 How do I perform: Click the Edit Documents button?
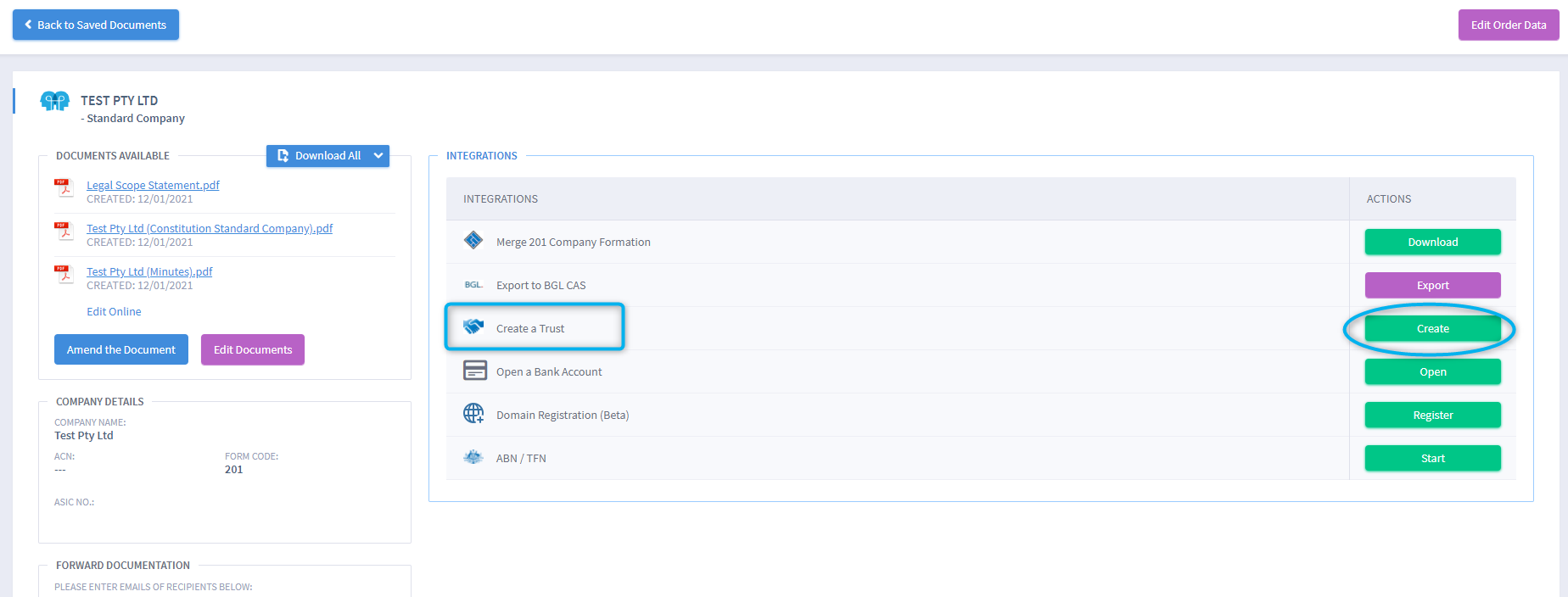(x=253, y=349)
